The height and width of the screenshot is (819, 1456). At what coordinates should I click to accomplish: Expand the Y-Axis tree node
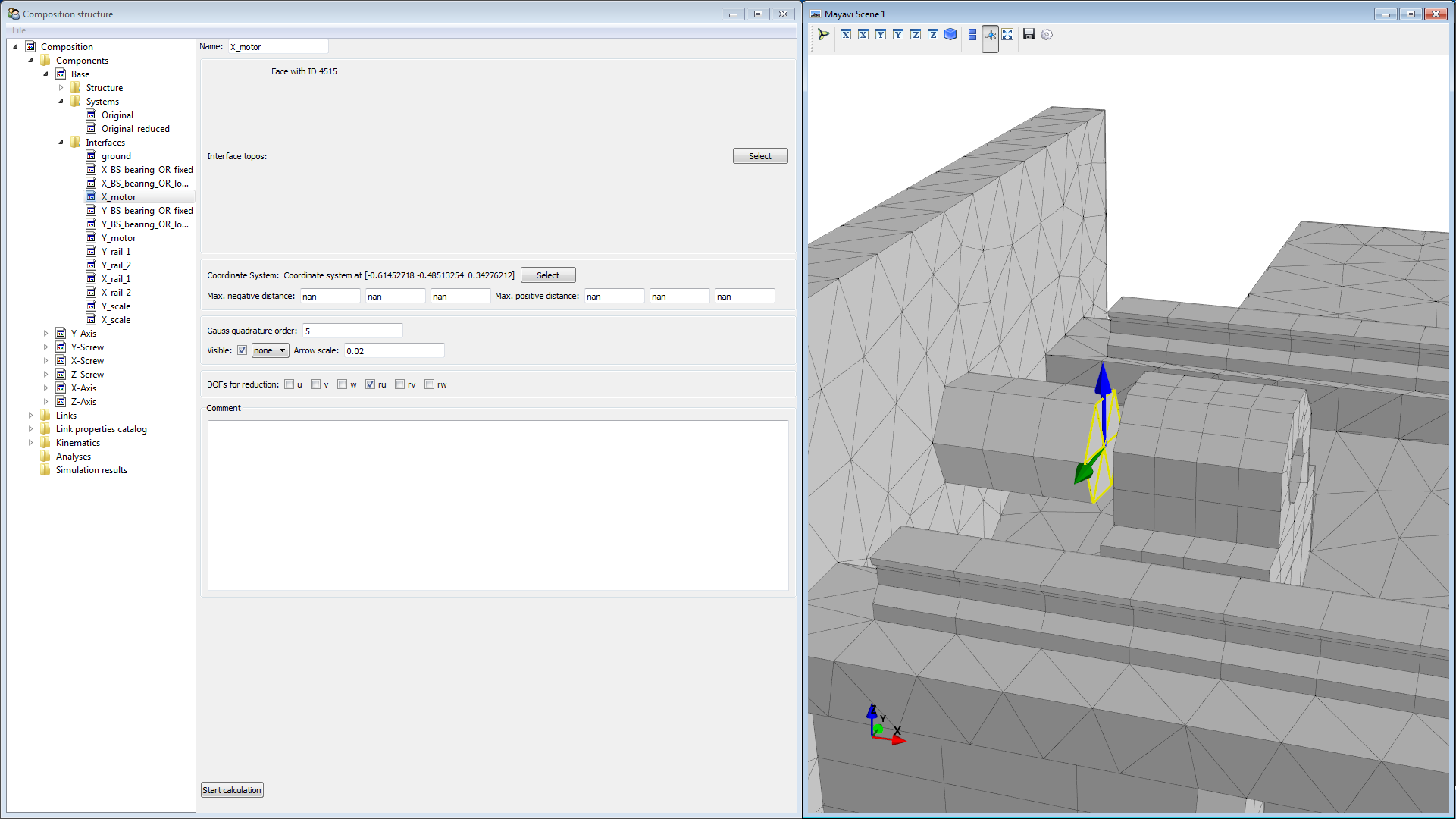point(45,334)
